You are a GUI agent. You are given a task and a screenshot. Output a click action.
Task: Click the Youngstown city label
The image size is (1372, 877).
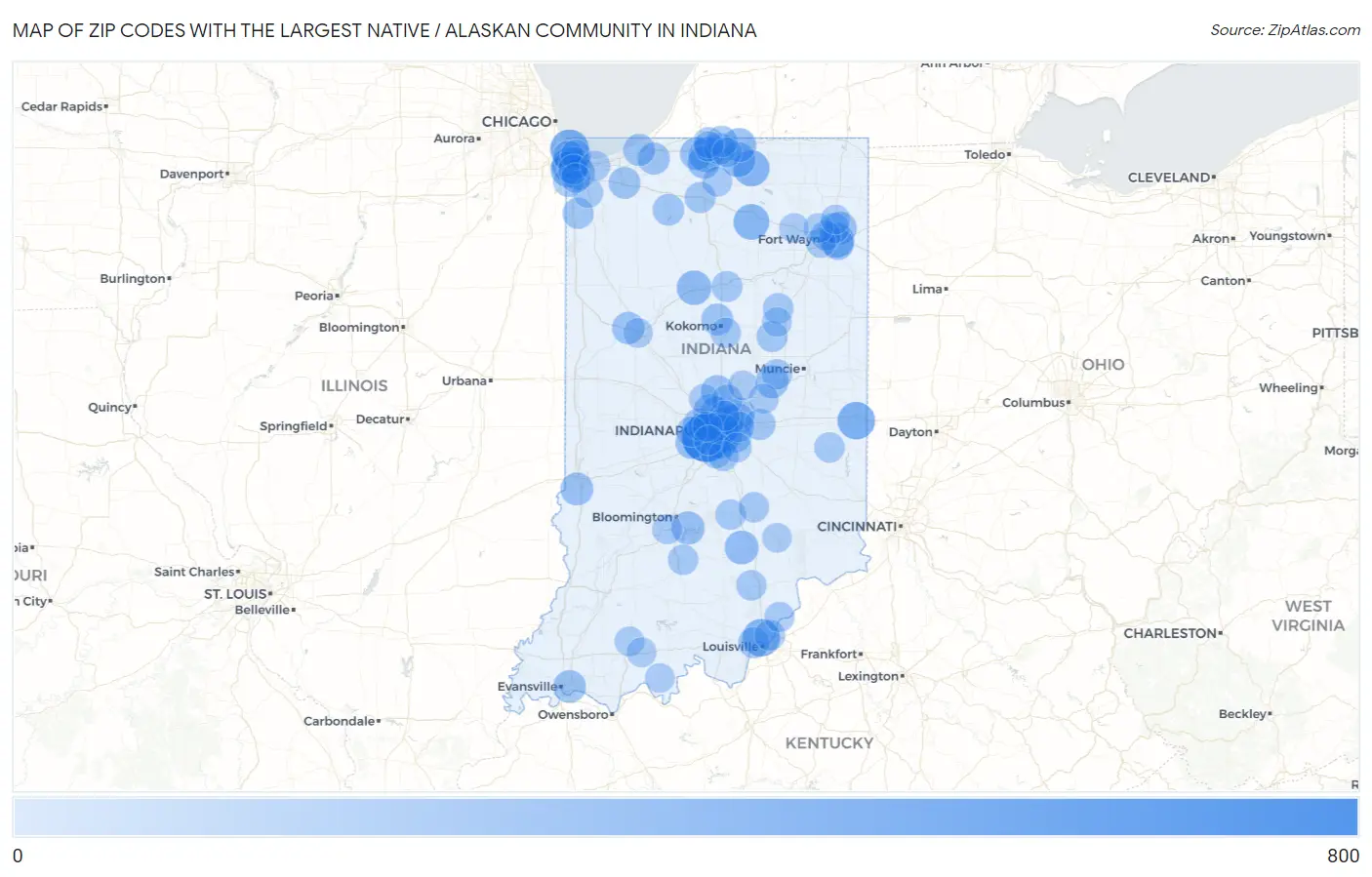tap(1288, 236)
